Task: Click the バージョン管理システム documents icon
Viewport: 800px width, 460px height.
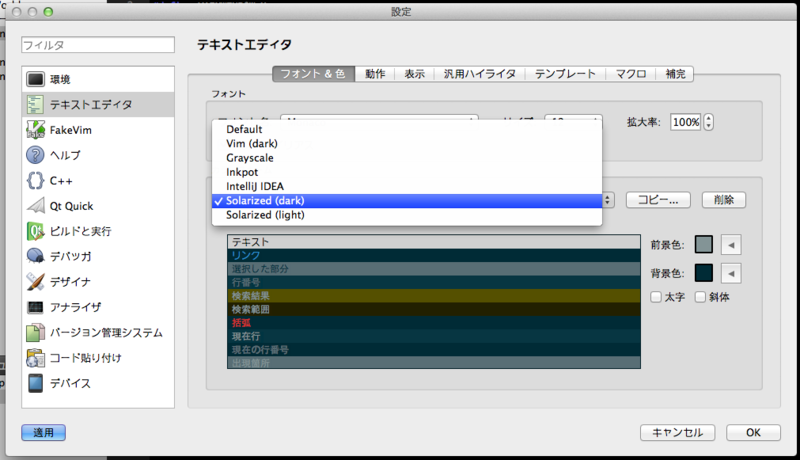Action: coord(35,333)
